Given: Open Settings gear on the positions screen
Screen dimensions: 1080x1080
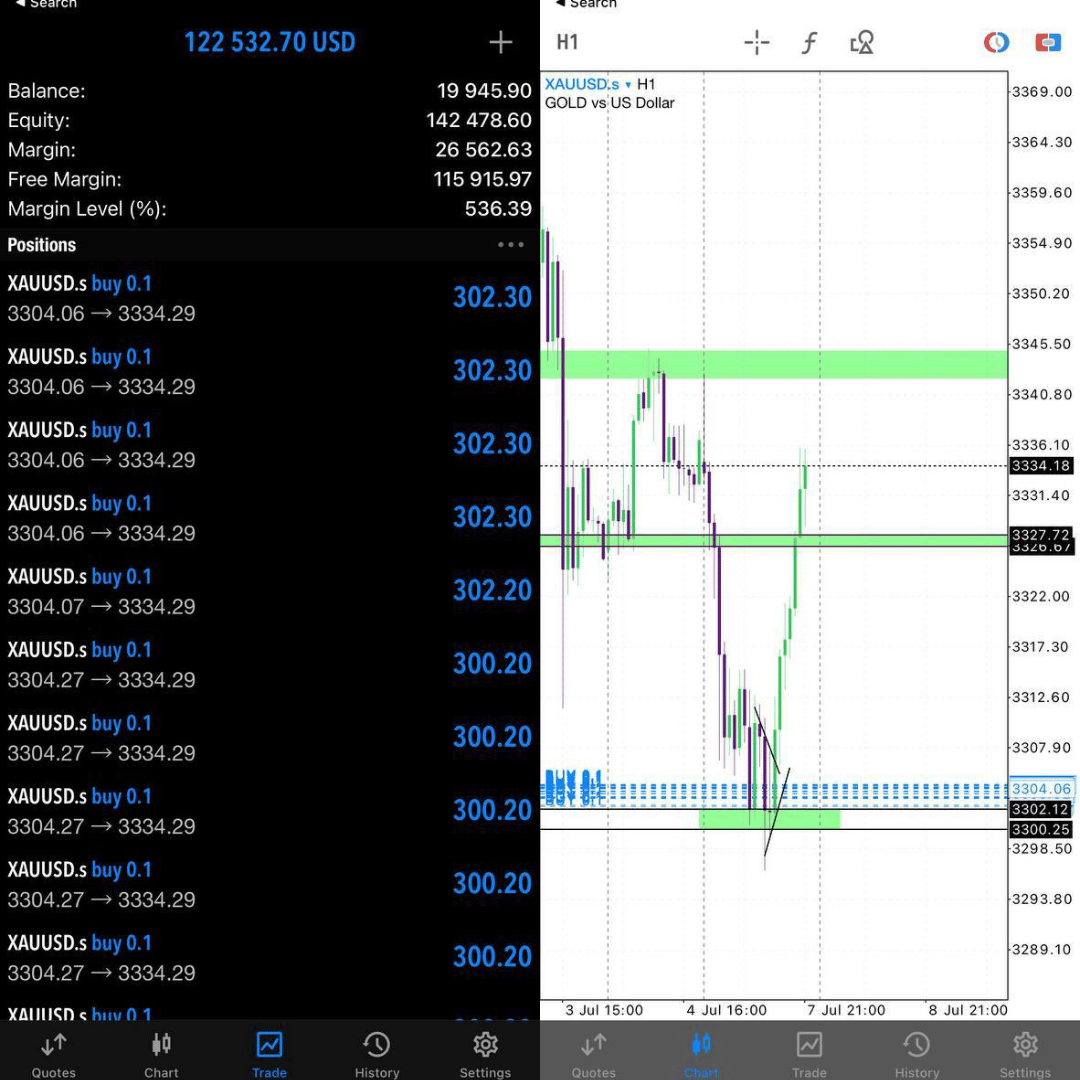Looking at the screenshot, I should coord(485,1053).
